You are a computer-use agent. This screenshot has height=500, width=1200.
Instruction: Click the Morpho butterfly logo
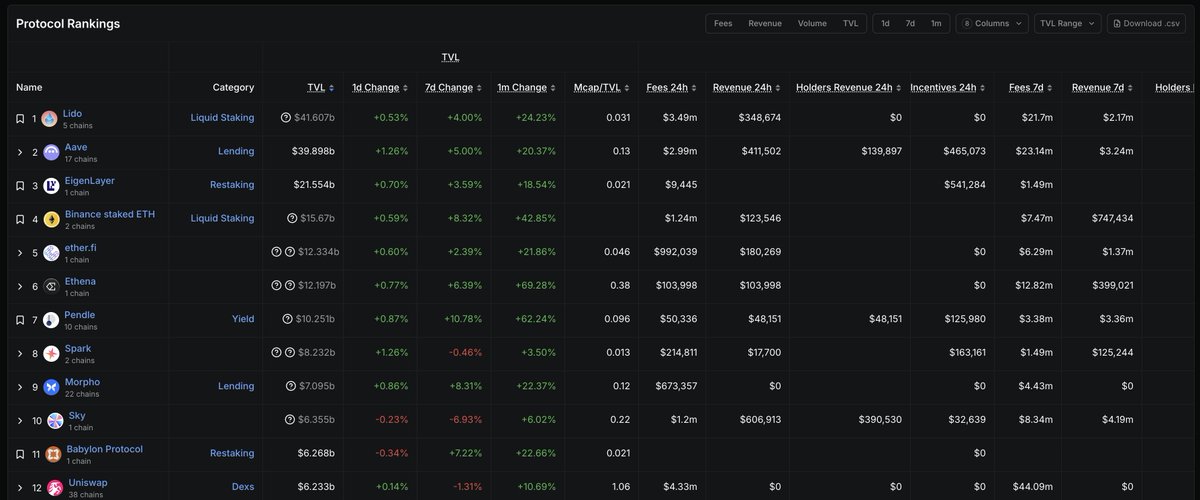(x=51, y=387)
